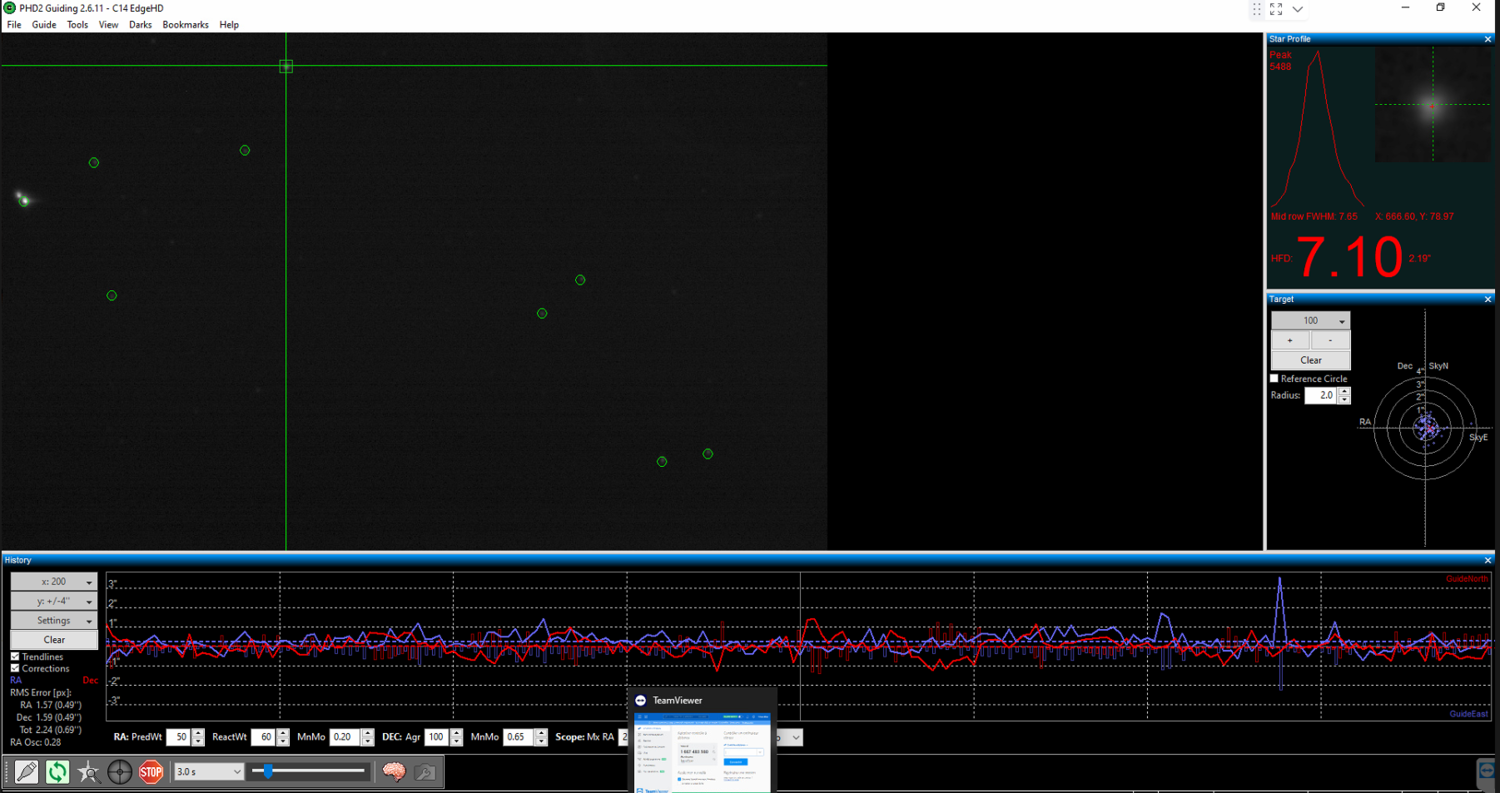The height and width of the screenshot is (793, 1500).
Task: Begin guiding with the crosshair target icon
Action: pyautogui.click(x=120, y=772)
